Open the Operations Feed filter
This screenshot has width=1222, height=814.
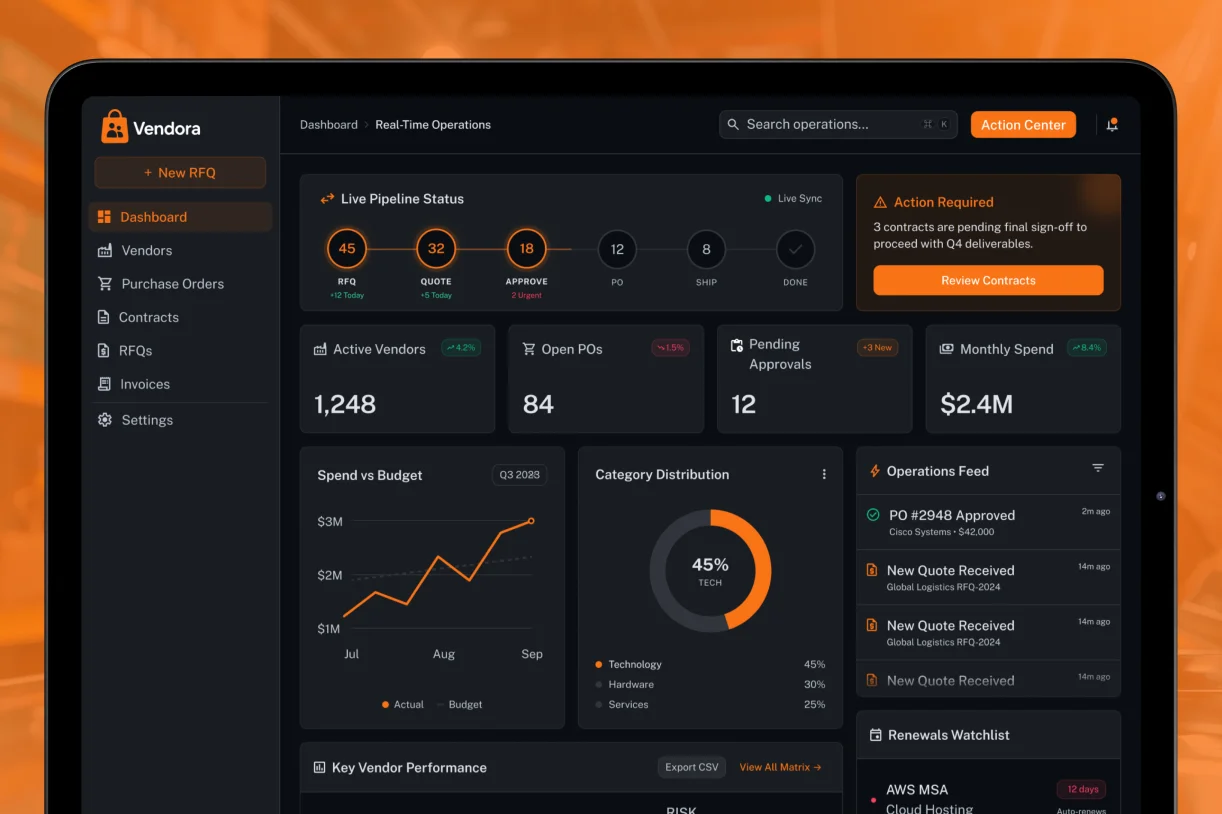(x=1098, y=468)
